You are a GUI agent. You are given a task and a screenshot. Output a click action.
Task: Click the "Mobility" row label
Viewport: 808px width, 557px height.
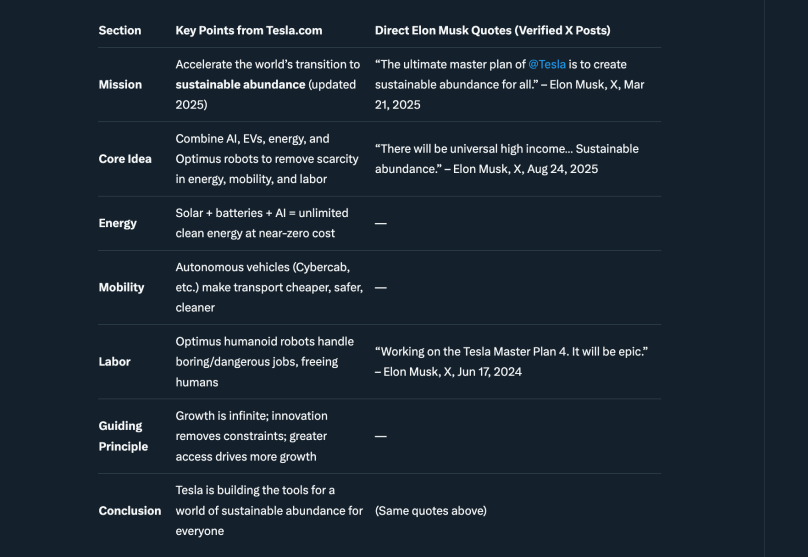click(x=121, y=287)
